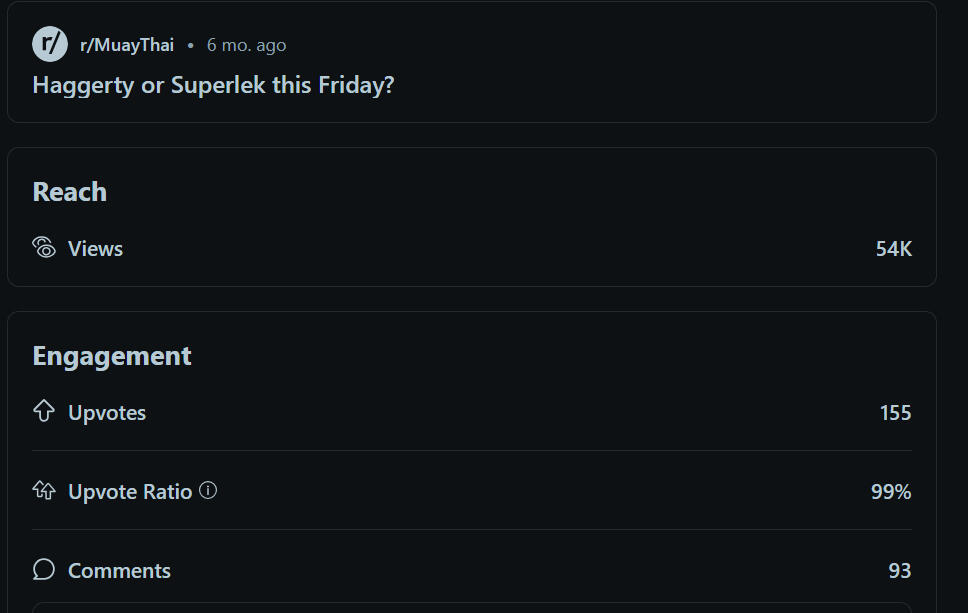Screen dimensions: 968x613
Task: Show the Upvote Ratio info tooltip icon
Action: [208, 490]
